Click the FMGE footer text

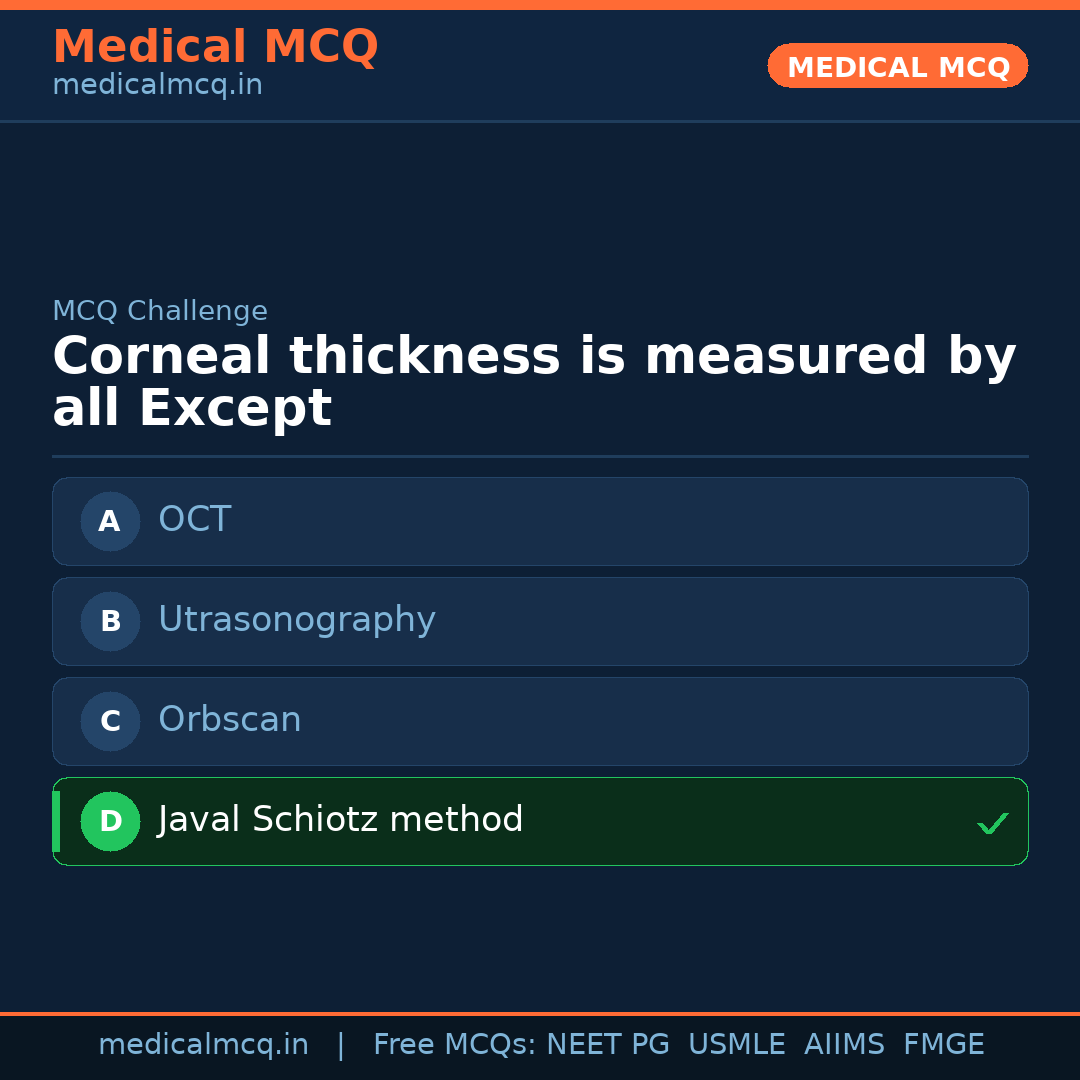943,1045
